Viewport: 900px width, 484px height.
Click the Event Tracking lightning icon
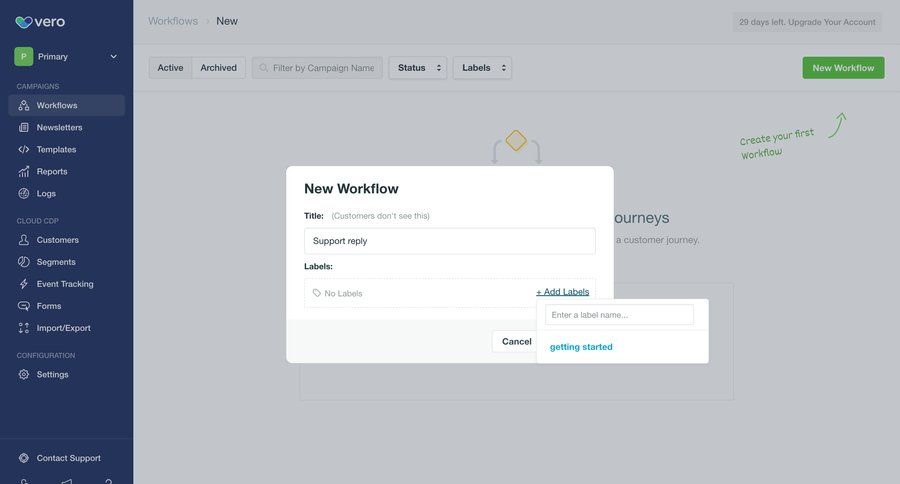(x=24, y=284)
